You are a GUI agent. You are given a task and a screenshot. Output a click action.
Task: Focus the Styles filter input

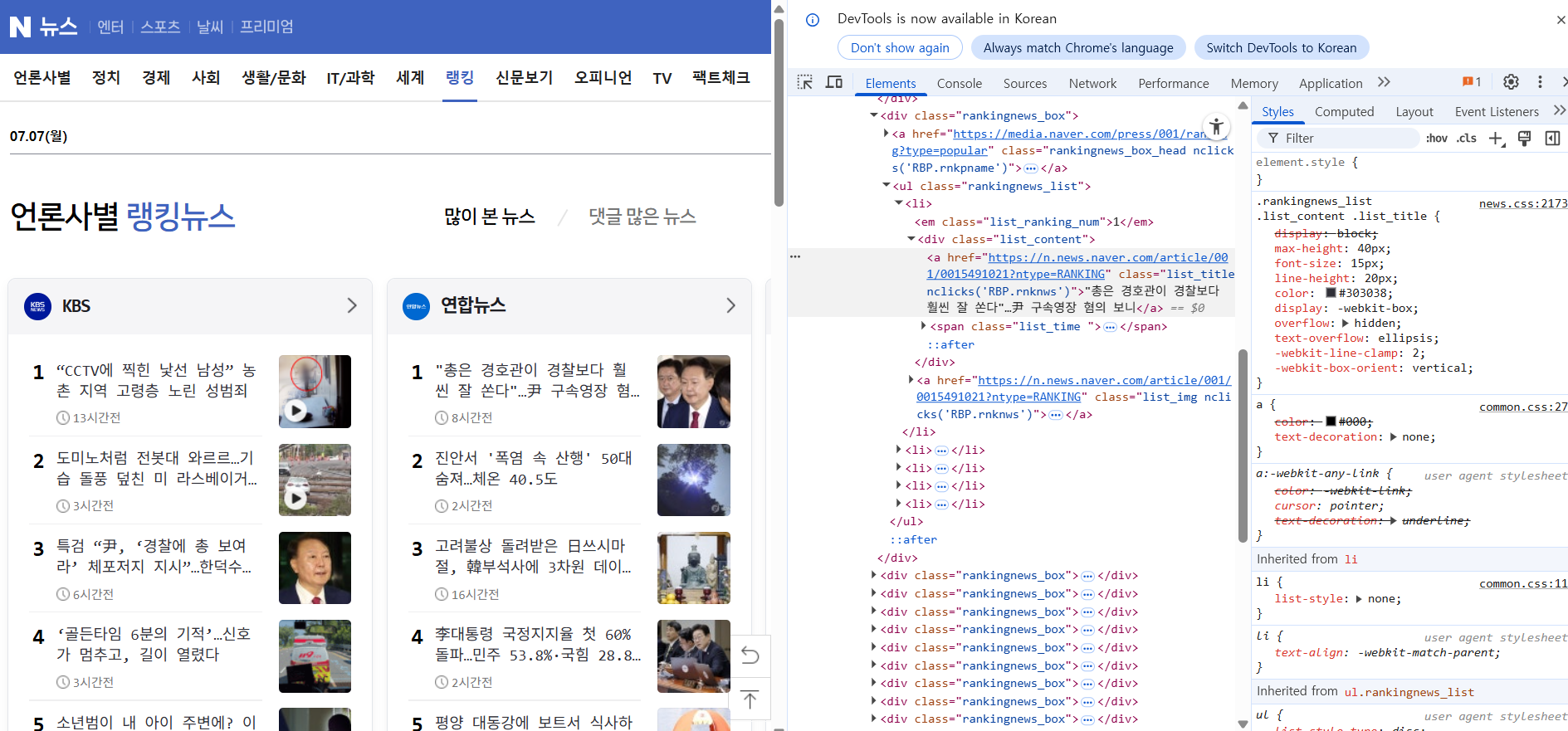tap(1338, 139)
